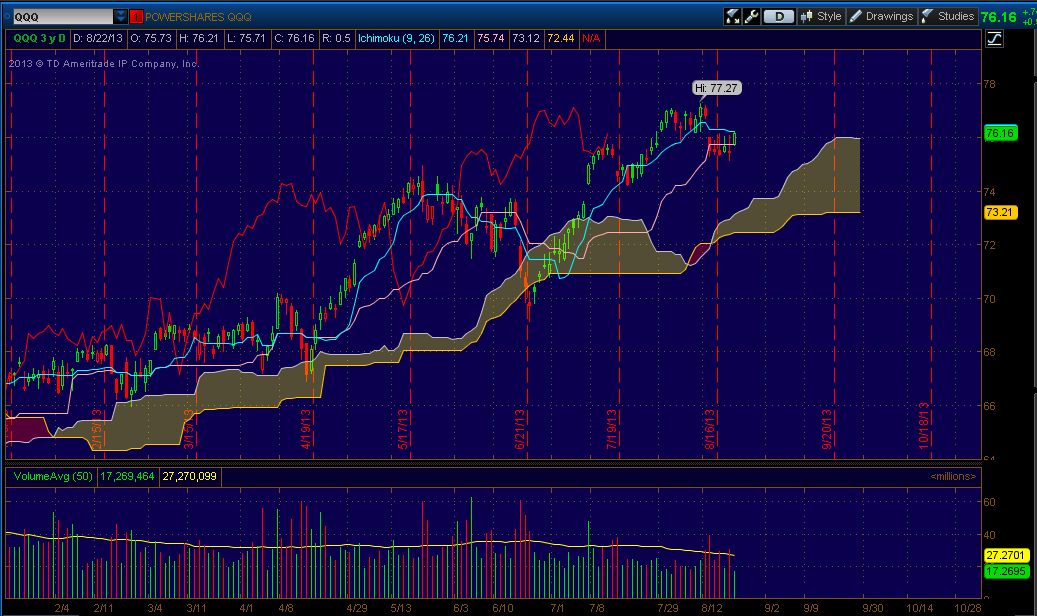Screen dimensions: 1037x616
Task: Click the 72.44 Ichimoku span value
Action: tap(561, 38)
